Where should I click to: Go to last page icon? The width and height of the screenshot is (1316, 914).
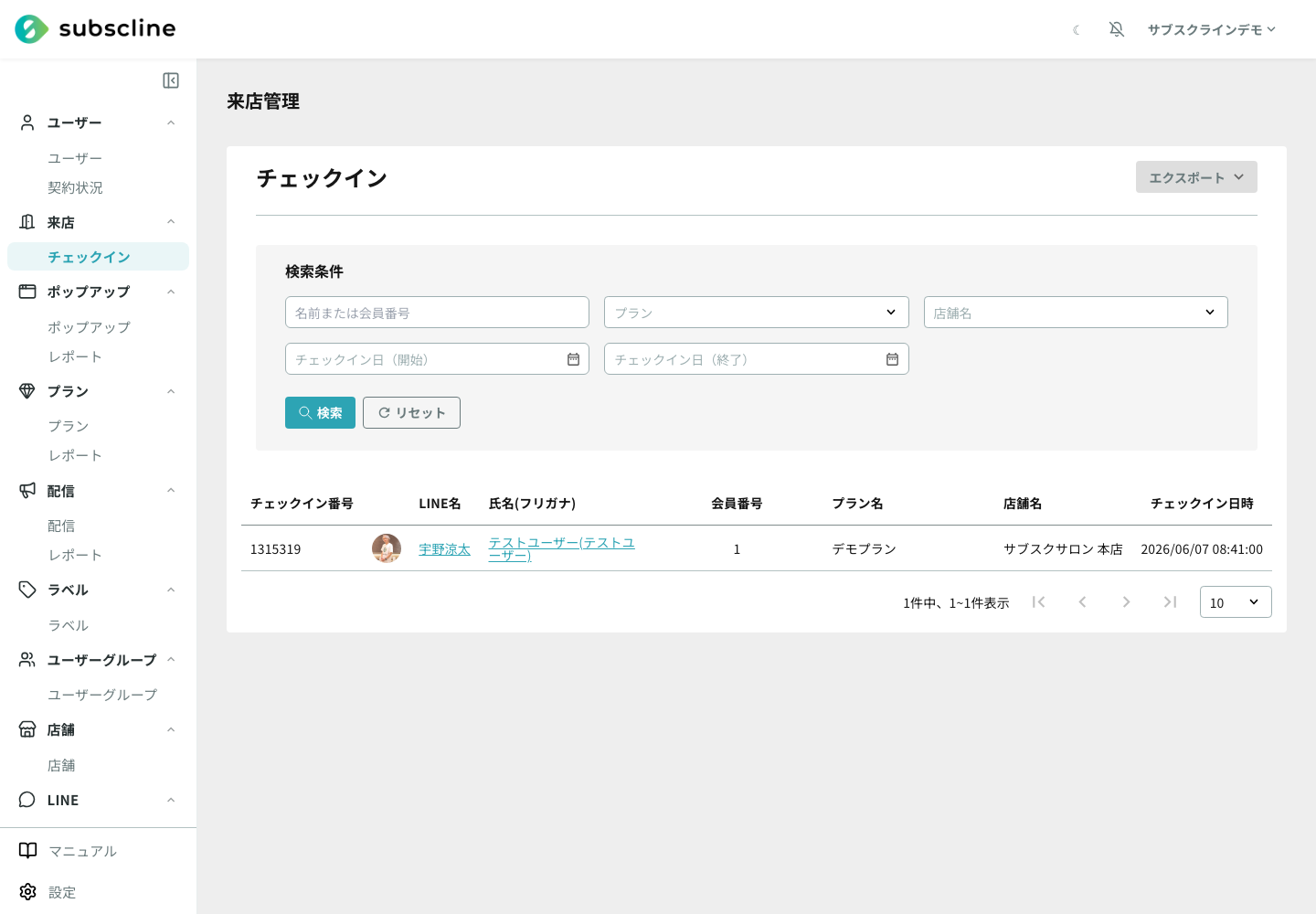point(1170,601)
